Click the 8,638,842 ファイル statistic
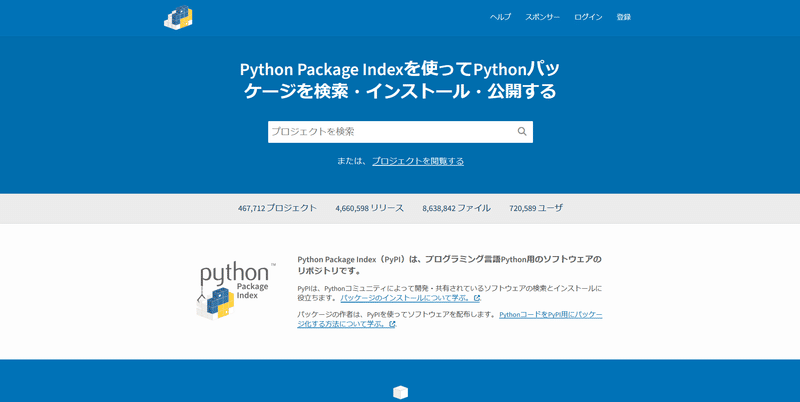Image resolution: width=800 pixels, height=402 pixels. 456,208
